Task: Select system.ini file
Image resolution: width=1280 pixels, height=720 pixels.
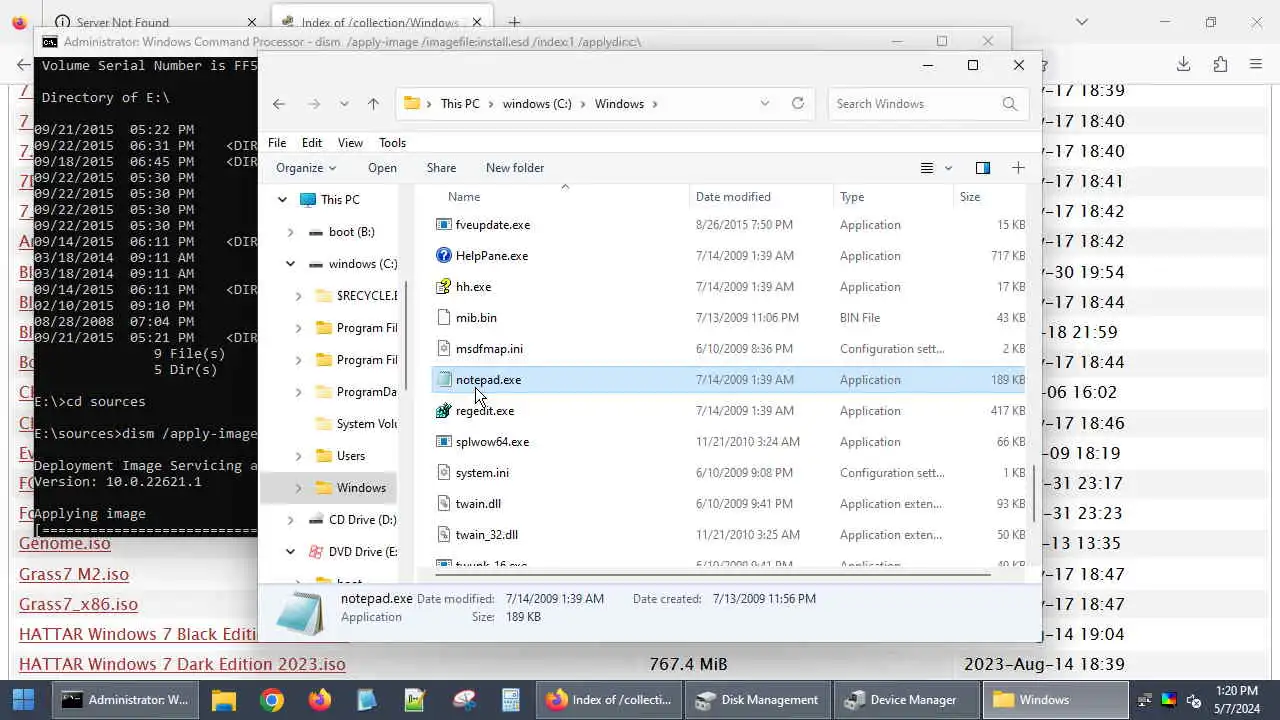Action: 482,473
